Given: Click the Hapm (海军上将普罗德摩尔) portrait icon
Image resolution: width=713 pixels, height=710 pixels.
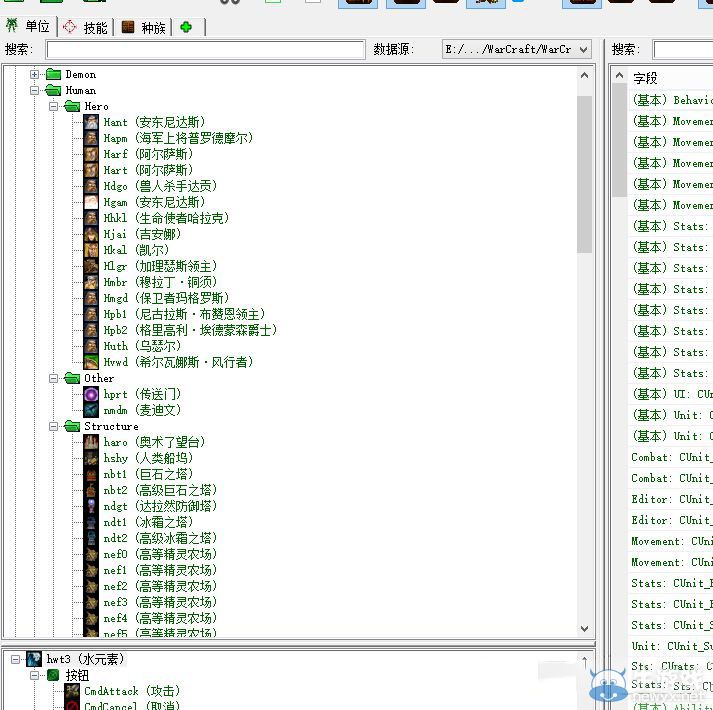Looking at the screenshot, I should [x=91, y=138].
